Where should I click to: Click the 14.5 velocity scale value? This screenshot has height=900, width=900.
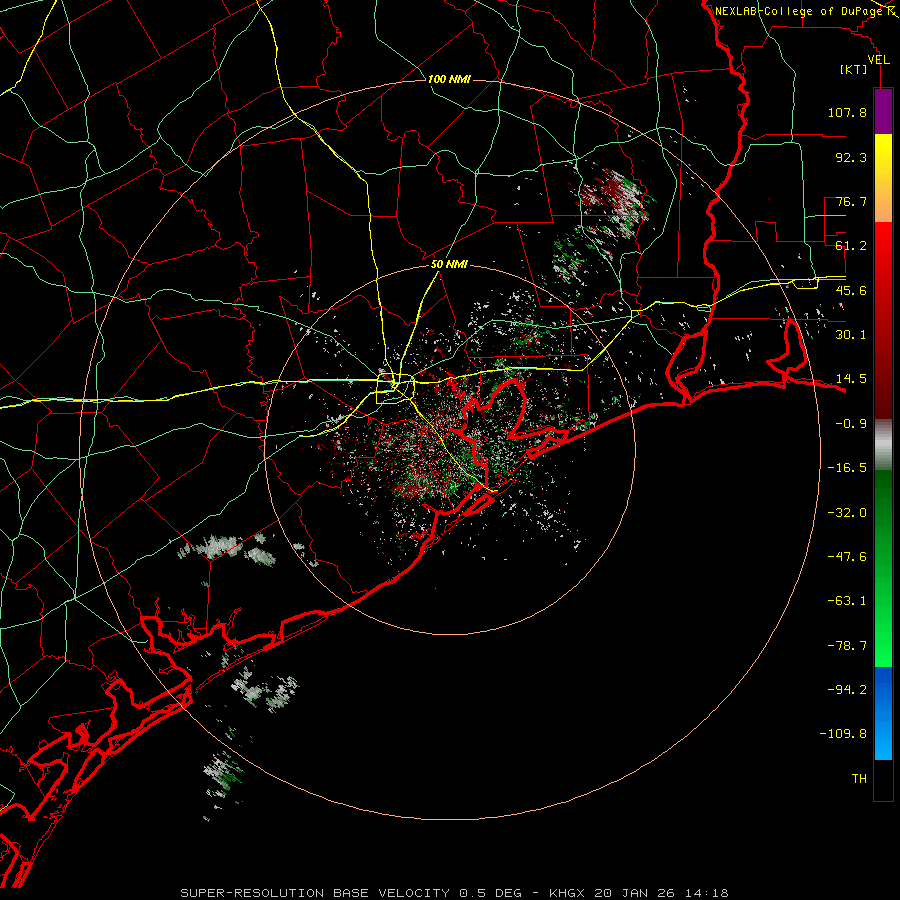pyautogui.click(x=851, y=379)
